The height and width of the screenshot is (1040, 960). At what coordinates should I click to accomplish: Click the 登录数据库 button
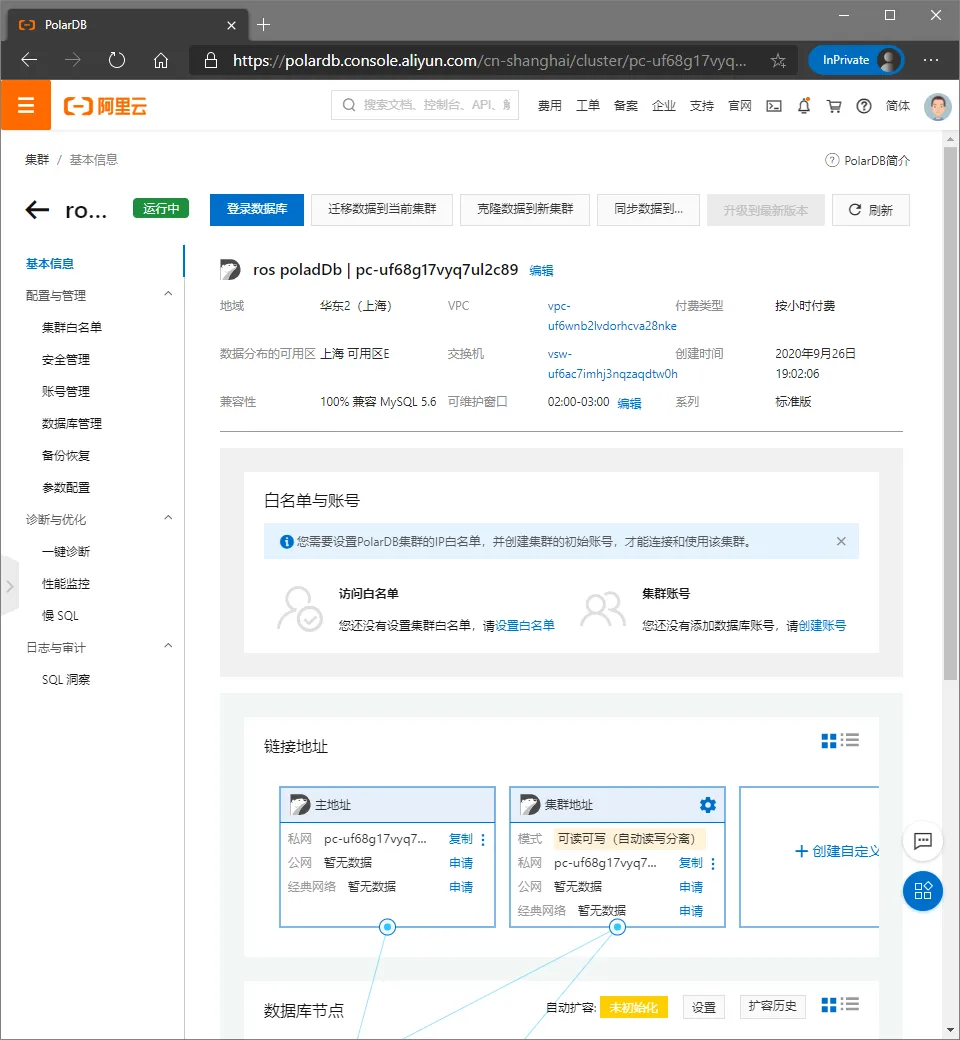[257, 210]
